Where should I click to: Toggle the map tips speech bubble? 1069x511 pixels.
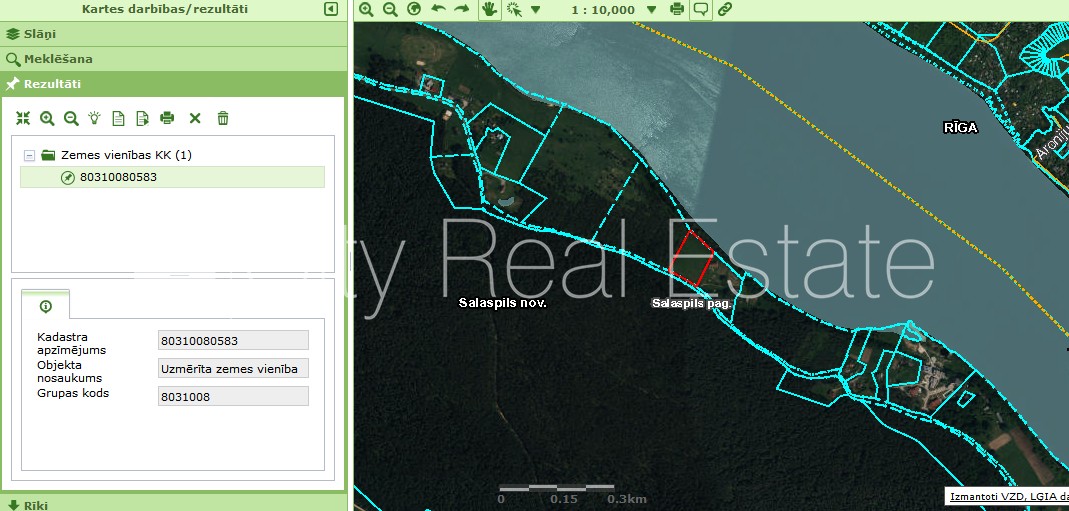tap(701, 9)
